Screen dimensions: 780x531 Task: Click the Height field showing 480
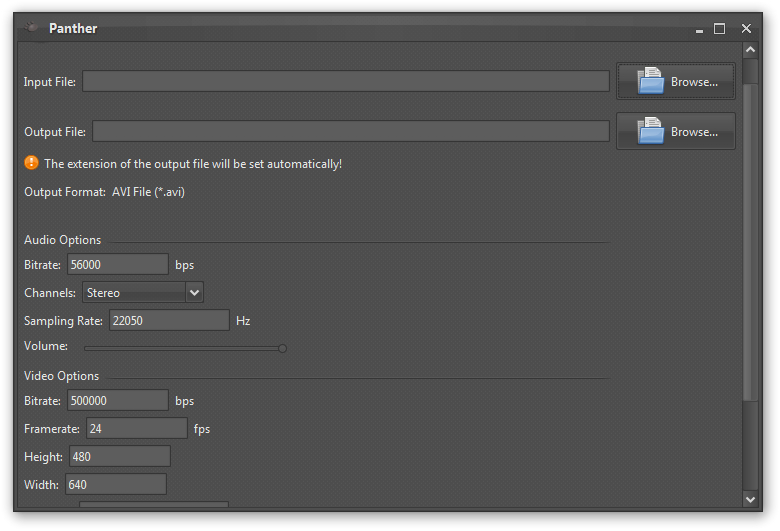tap(118, 457)
